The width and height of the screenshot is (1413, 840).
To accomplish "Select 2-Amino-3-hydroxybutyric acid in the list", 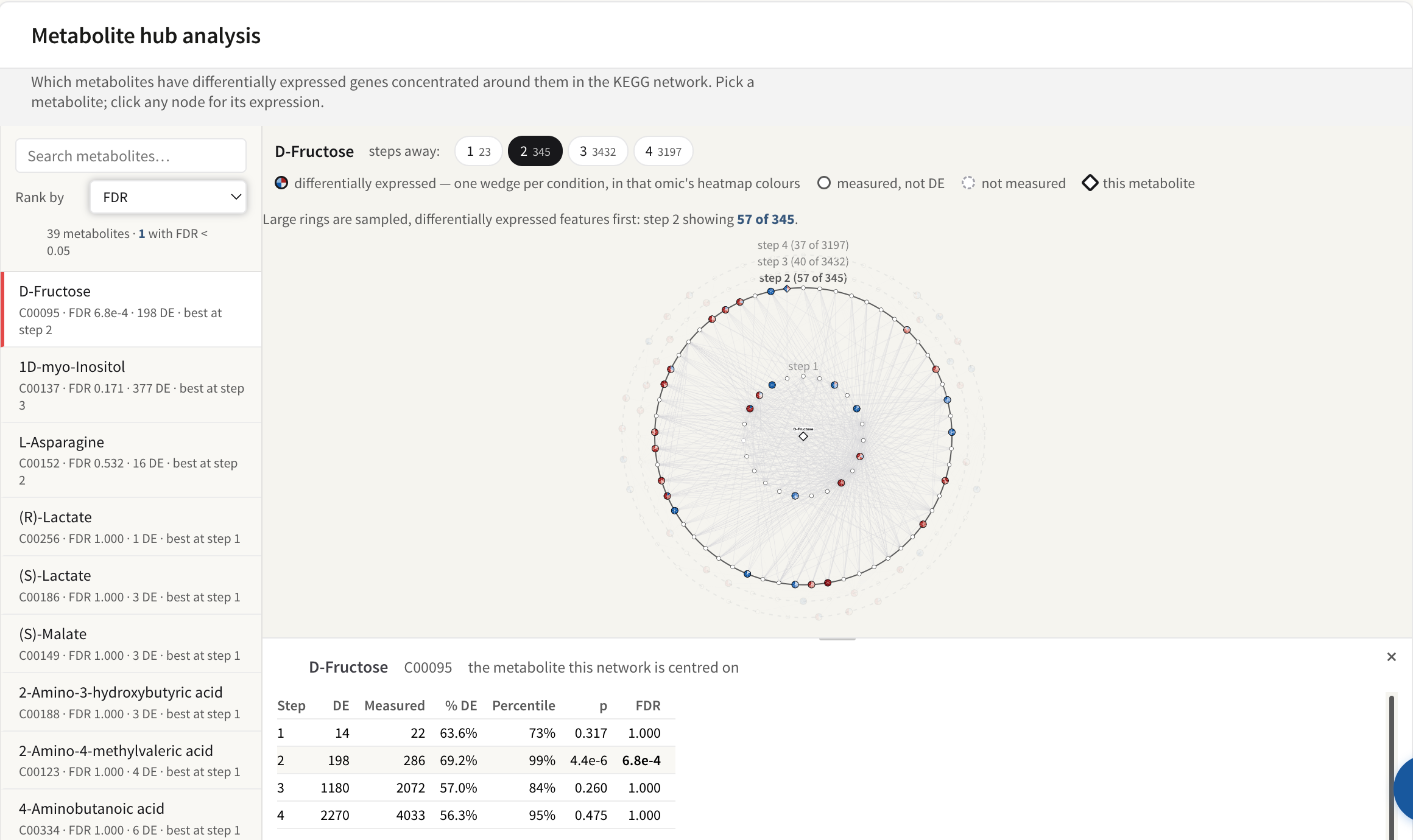I will pyautogui.click(x=131, y=701).
